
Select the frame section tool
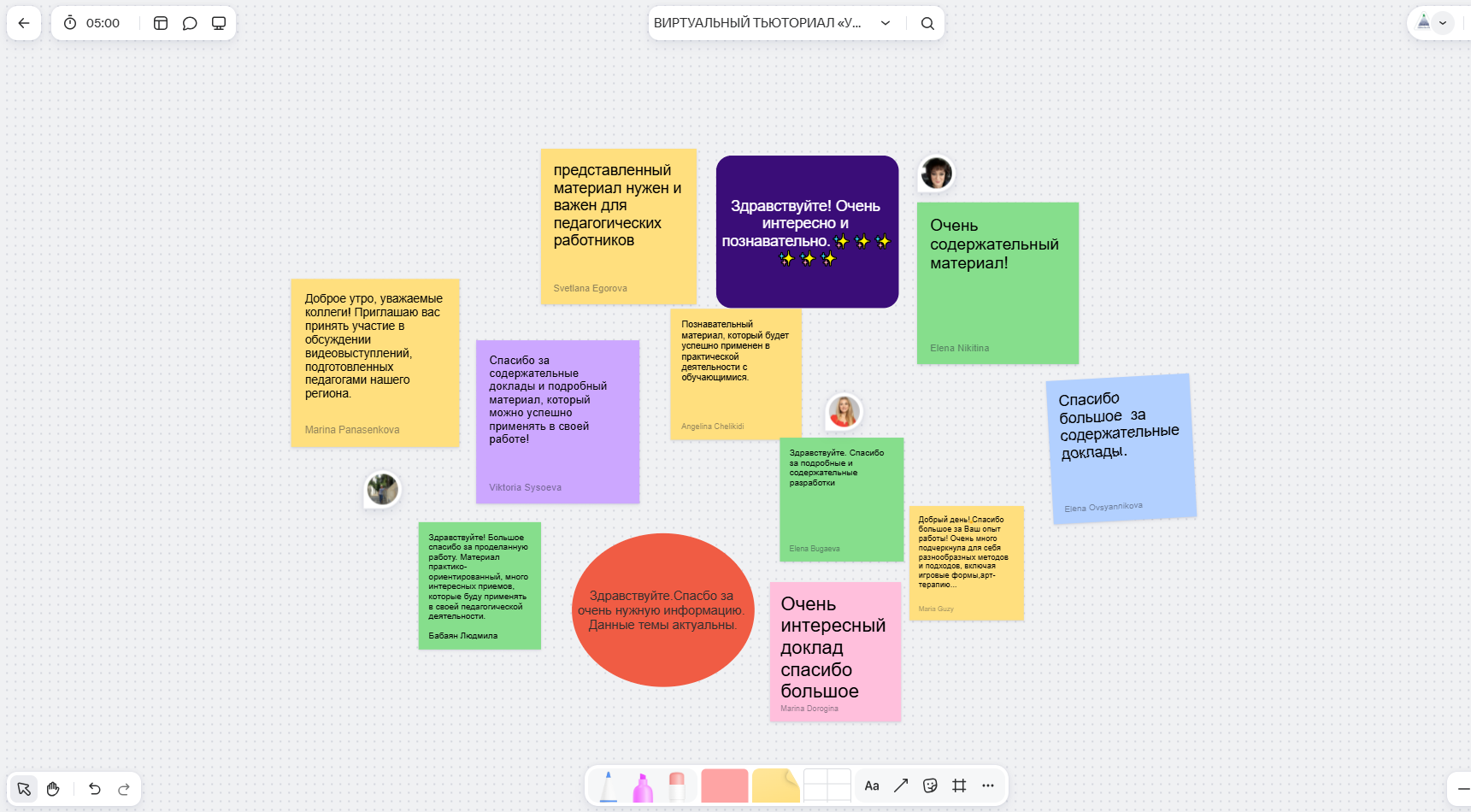coord(959,786)
